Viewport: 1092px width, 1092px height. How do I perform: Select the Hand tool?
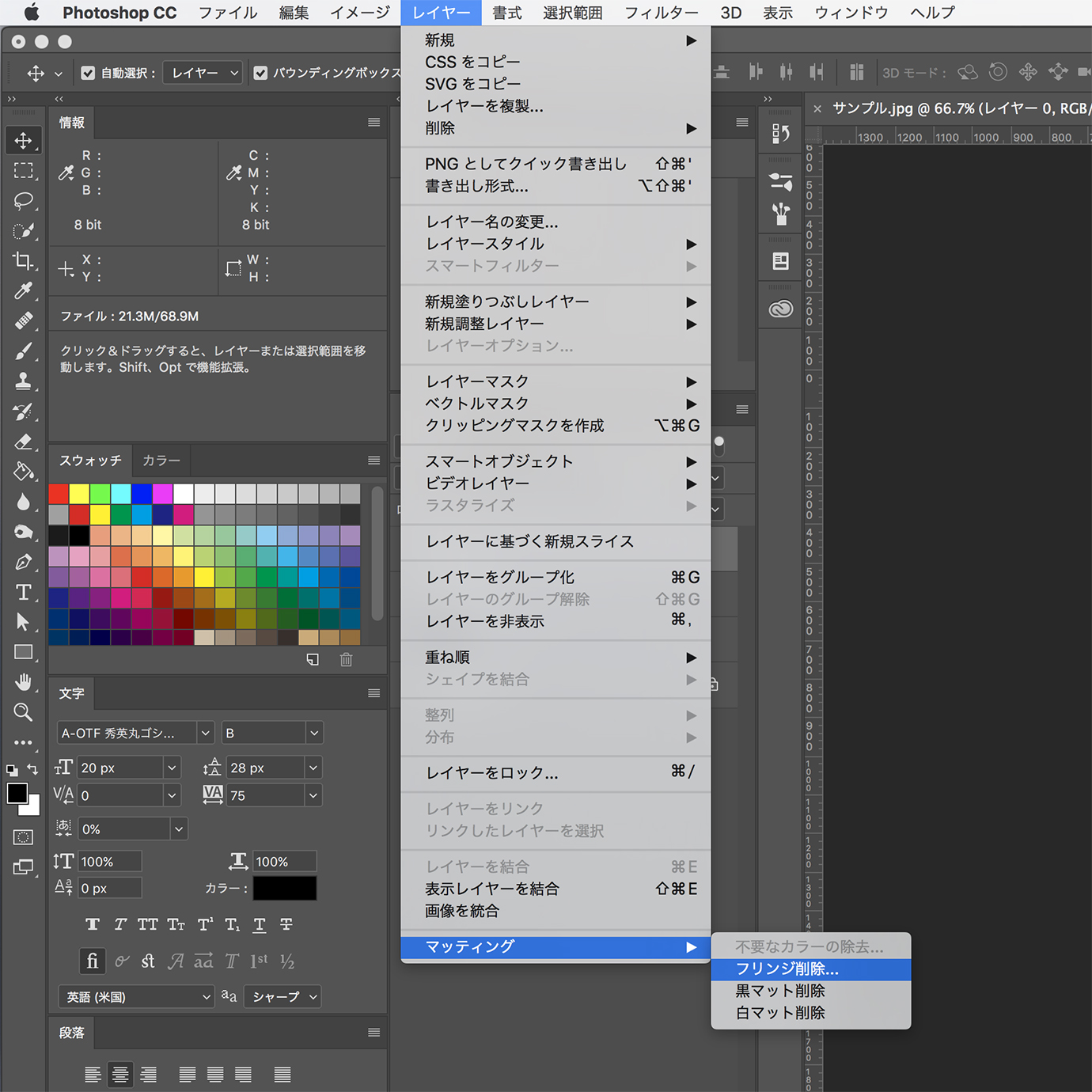click(23, 682)
